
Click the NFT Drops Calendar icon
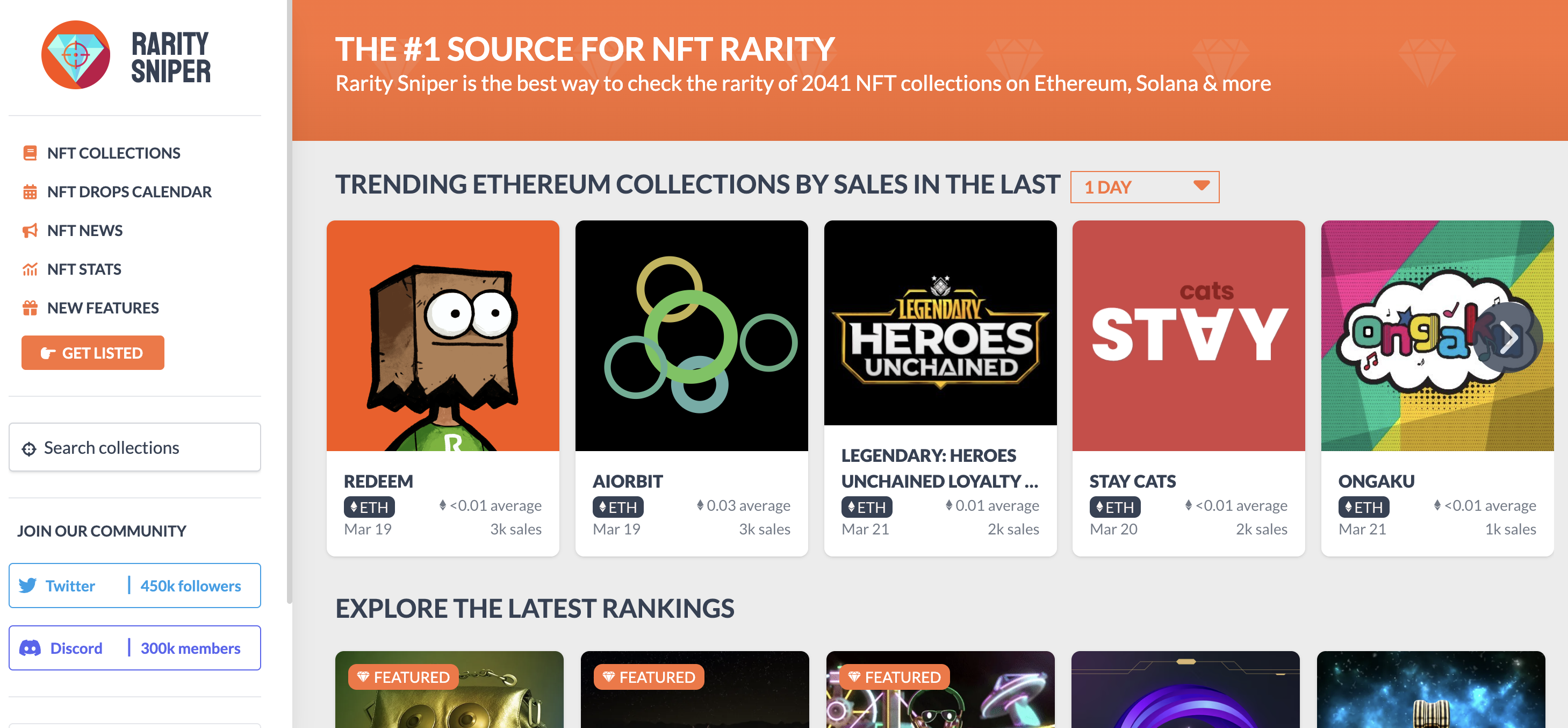pyautogui.click(x=30, y=192)
